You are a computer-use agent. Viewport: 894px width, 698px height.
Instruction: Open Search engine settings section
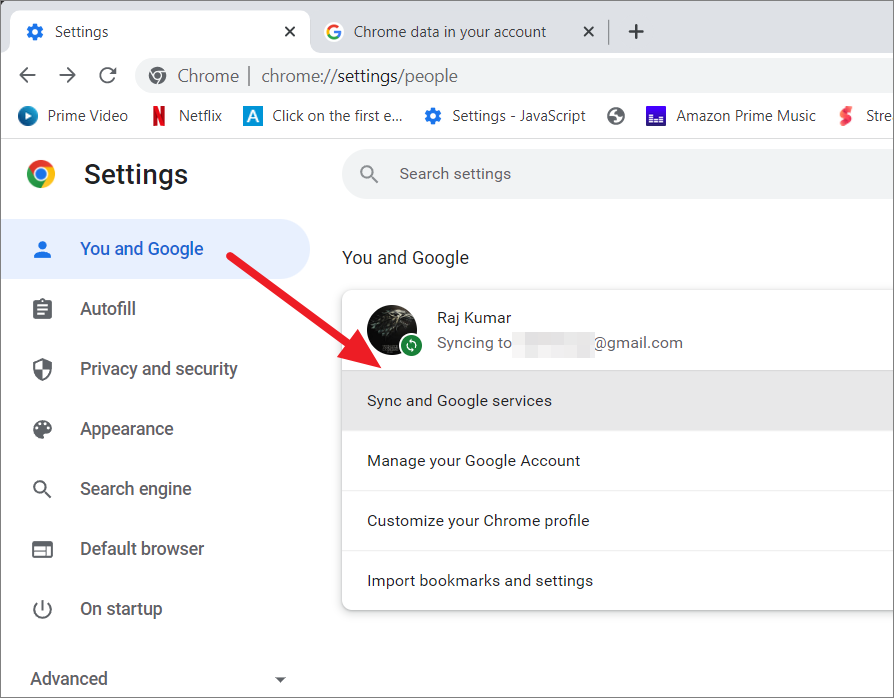155,489
